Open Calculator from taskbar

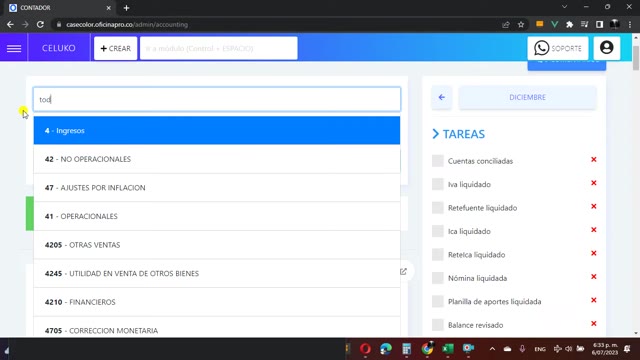(x=407, y=349)
